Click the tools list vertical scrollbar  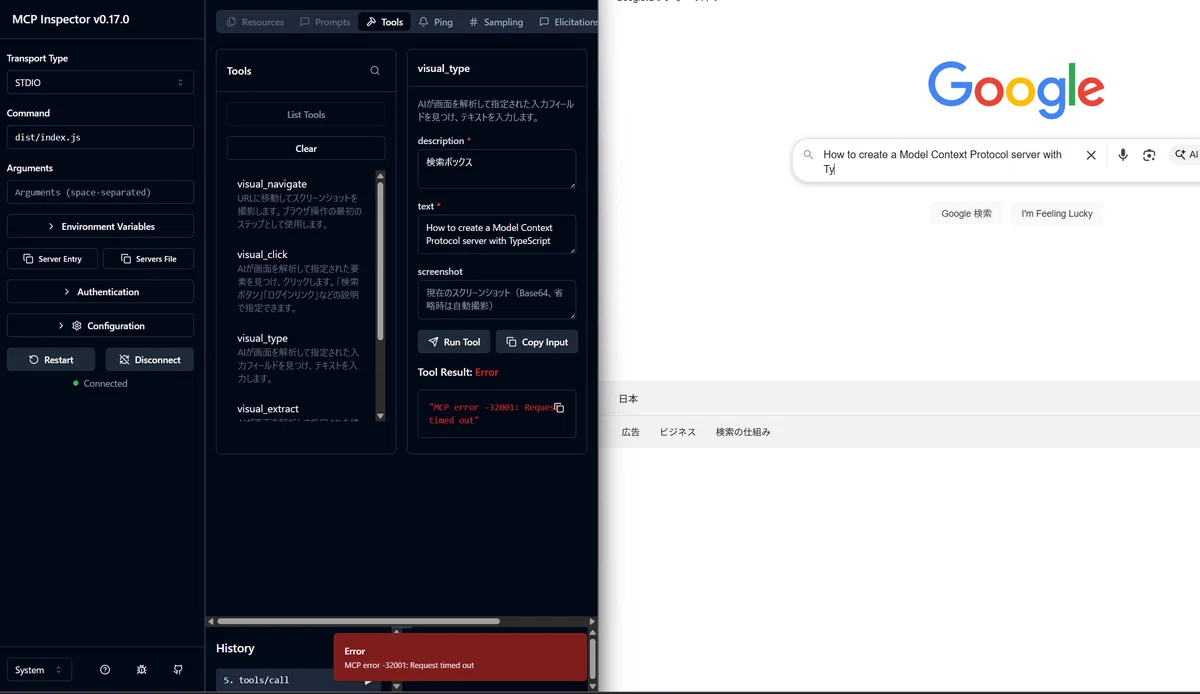(x=380, y=260)
